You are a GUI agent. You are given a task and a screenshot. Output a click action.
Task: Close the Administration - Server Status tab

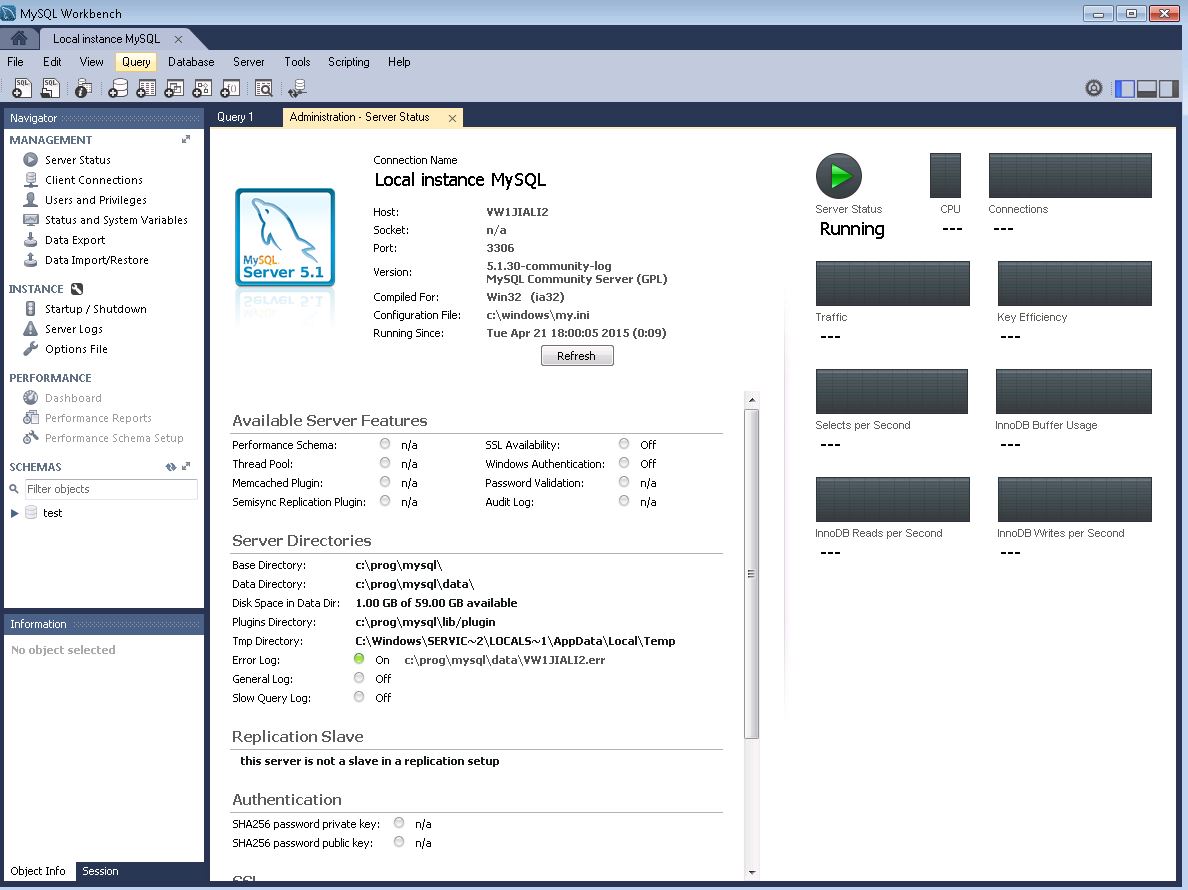point(452,118)
